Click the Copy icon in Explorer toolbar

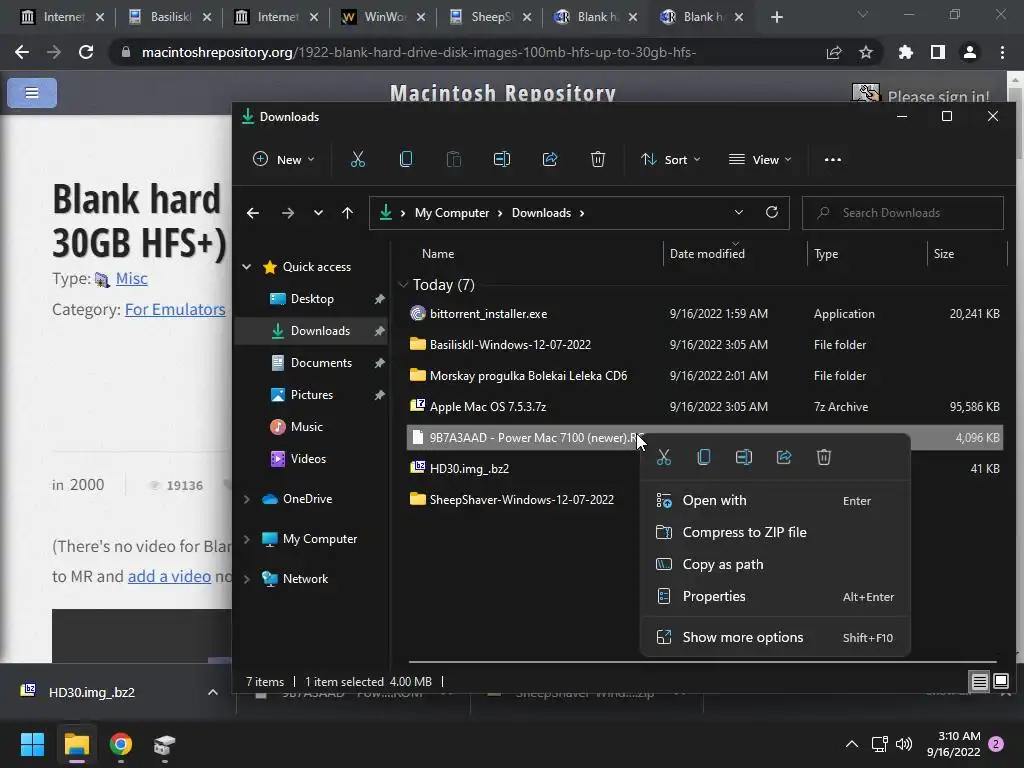click(406, 159)
